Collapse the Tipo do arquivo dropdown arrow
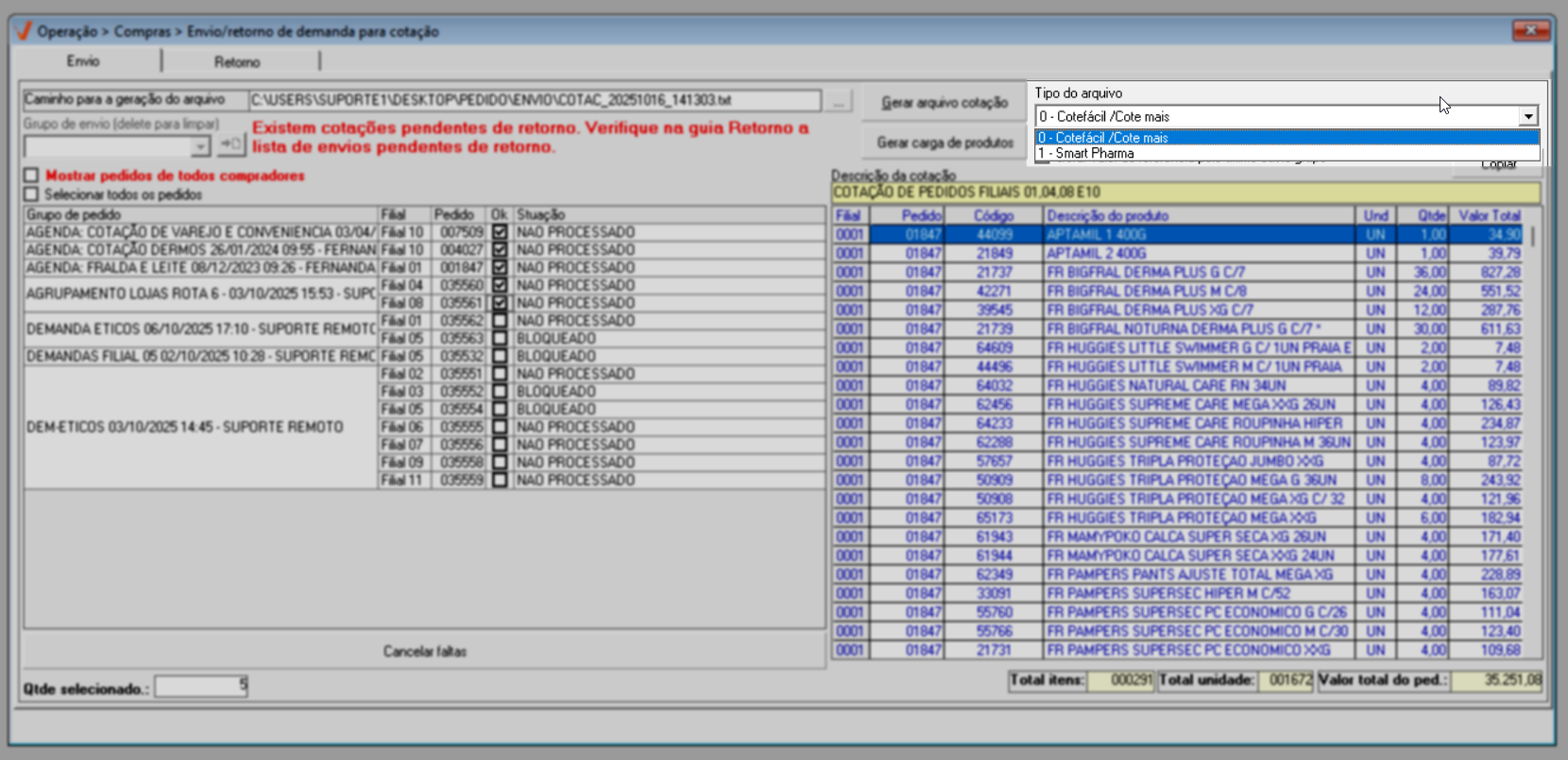 pyautogui.click(x=1527, y=116)
